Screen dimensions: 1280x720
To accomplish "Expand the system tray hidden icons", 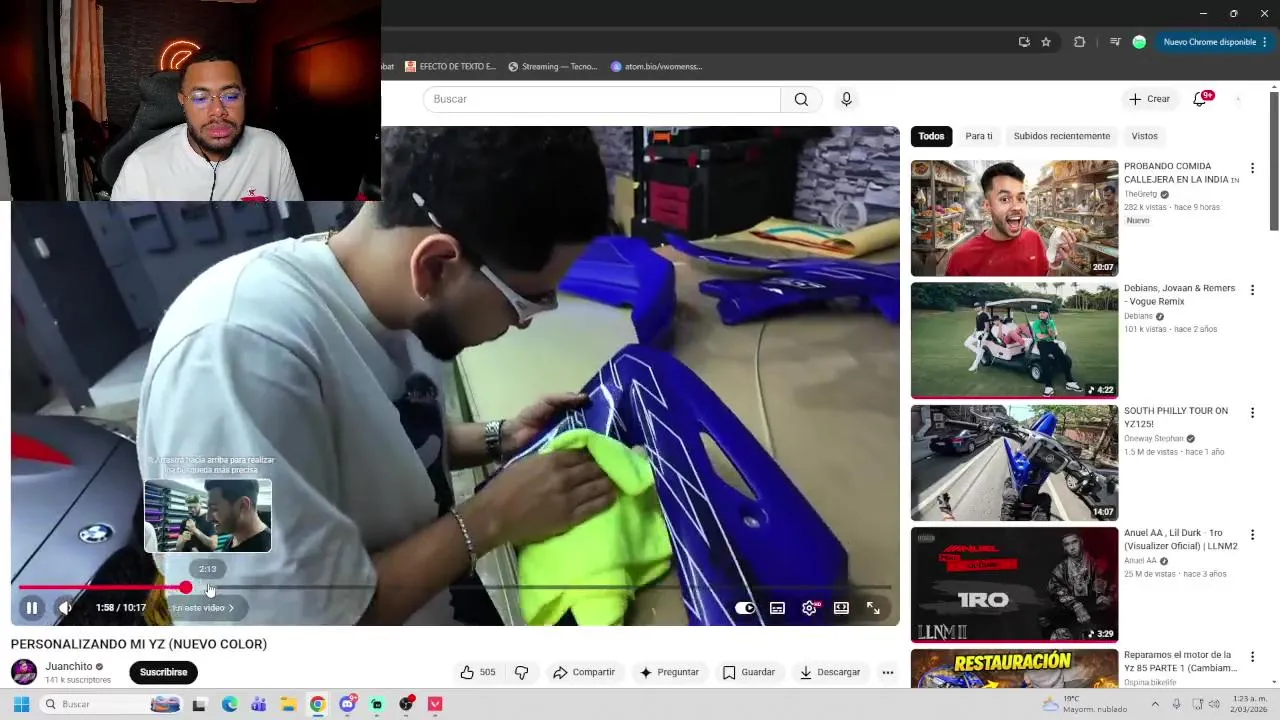I will [x=1155, y=704].
